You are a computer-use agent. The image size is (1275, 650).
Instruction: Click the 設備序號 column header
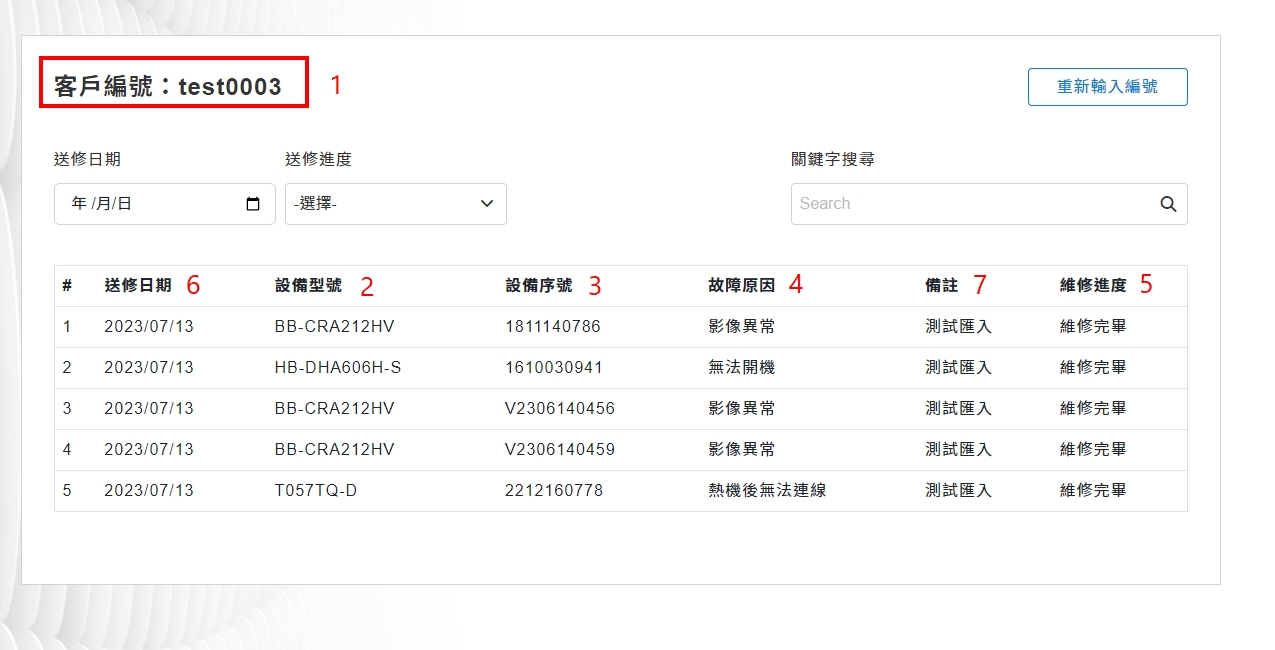click(539, 286)
